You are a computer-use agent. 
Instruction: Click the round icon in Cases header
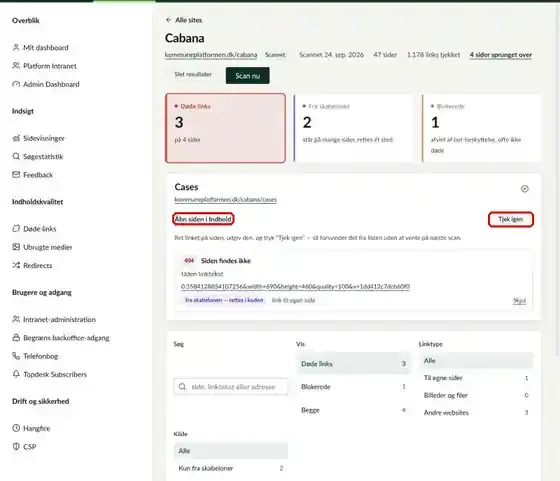point(524,189)
